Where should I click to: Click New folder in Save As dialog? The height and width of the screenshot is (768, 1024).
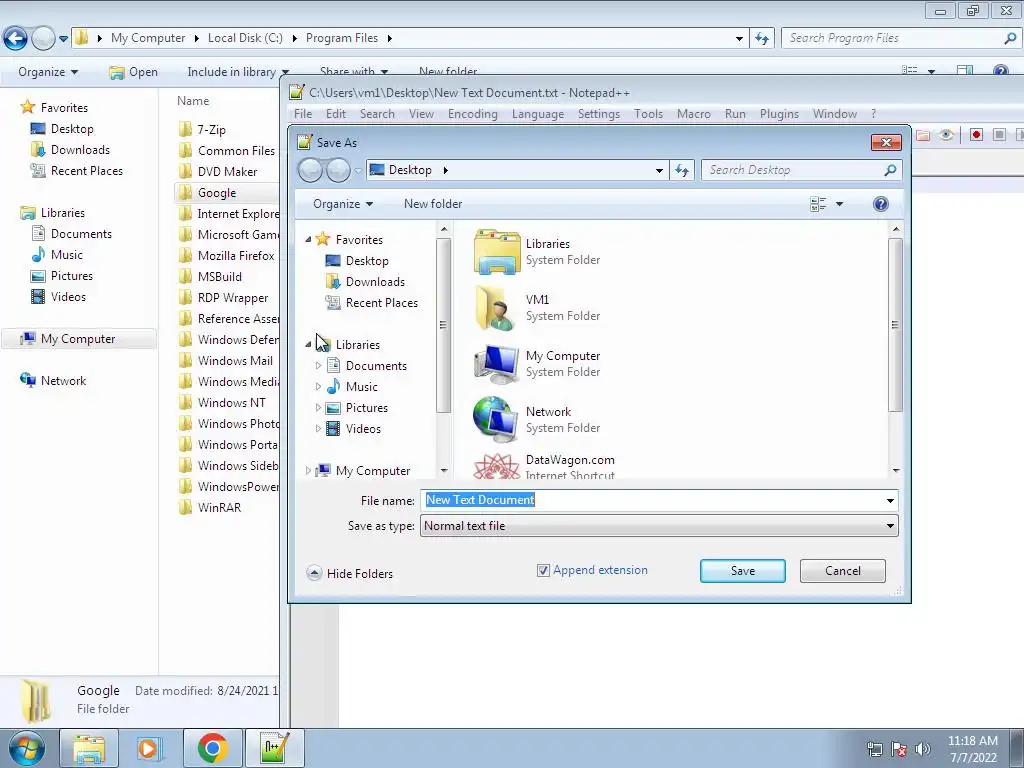point(433,204)
